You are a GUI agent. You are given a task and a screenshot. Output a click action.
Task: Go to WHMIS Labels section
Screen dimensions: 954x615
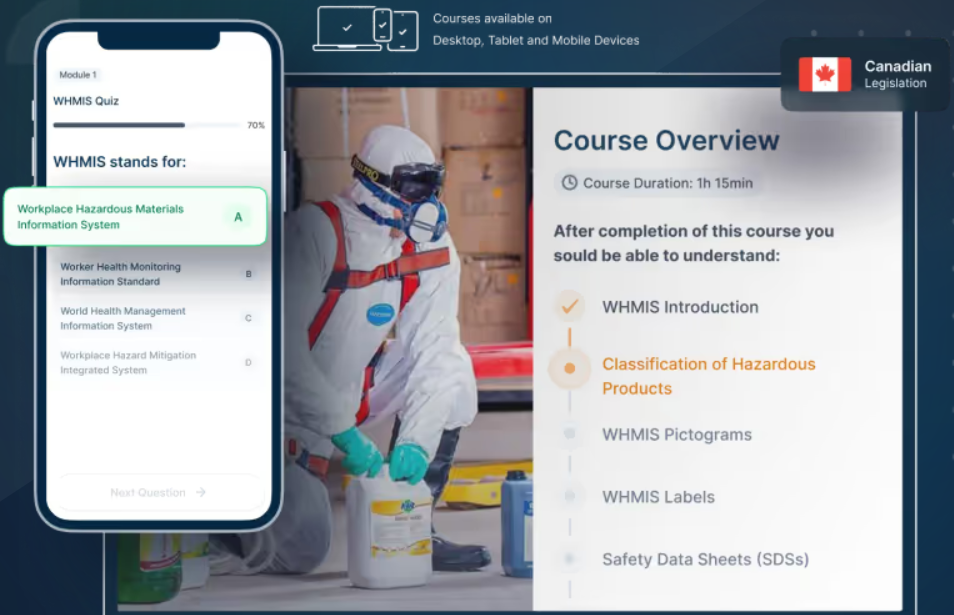click(x=658, y=497)
